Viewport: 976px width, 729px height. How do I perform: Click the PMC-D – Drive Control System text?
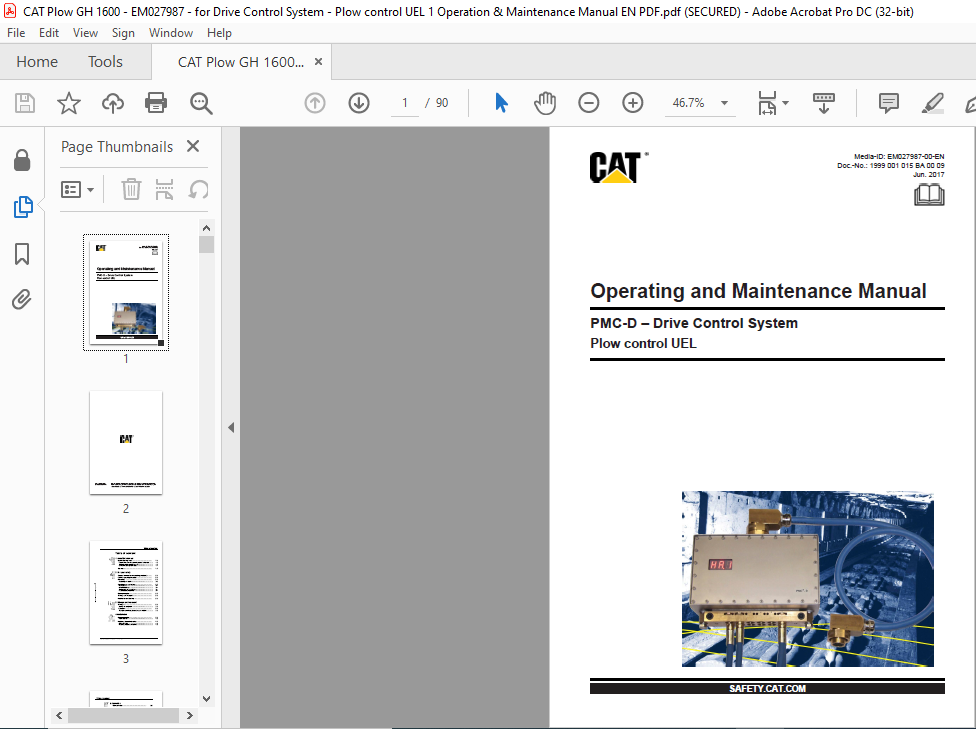point(694,323)
